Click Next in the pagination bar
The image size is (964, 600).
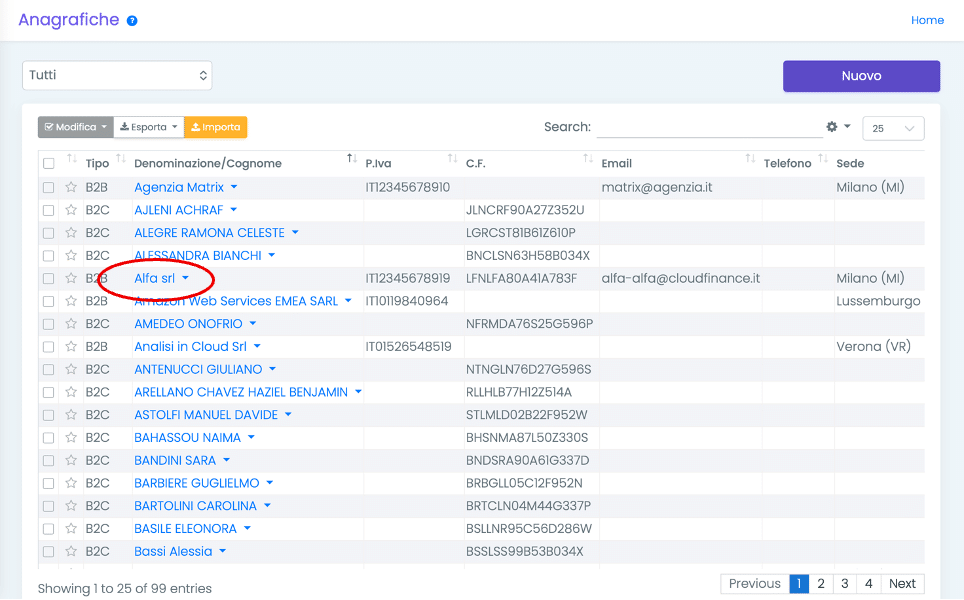coord(902,584)
